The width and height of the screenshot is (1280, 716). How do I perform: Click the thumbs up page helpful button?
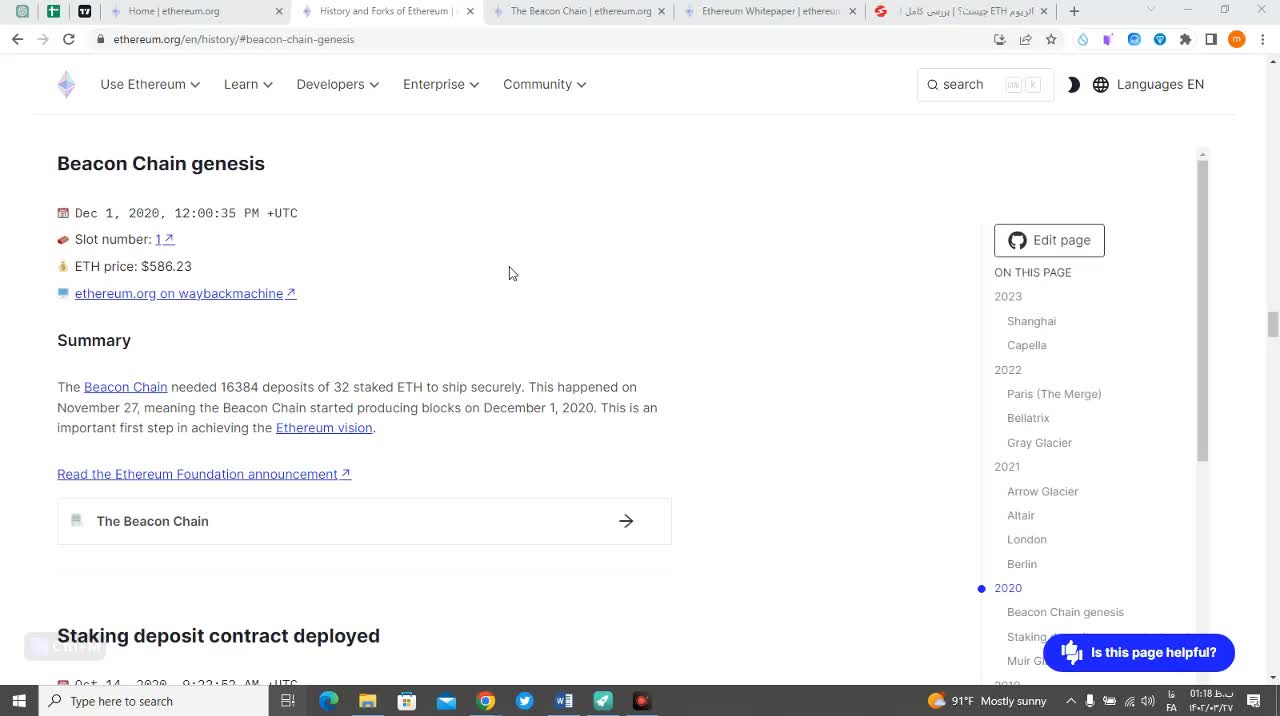pyautogui.click(x=1138, y=652)
